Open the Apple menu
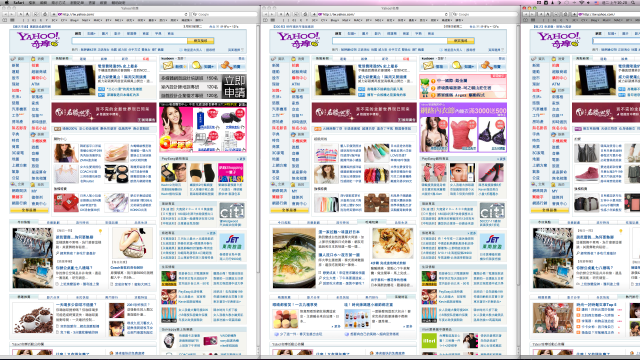This screenshot has height=360, width=640. click(7, 2)
